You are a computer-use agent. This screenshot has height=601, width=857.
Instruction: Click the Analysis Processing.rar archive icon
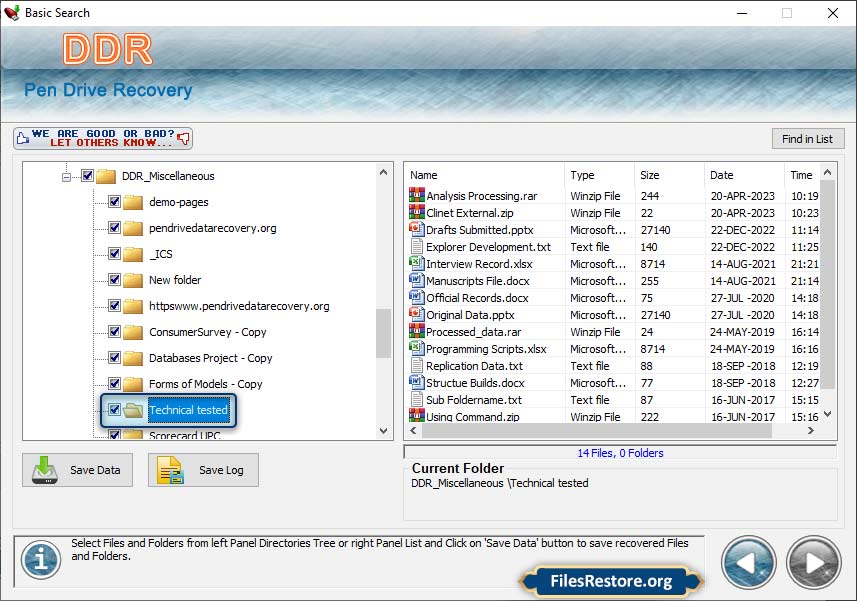coord(416,195)
